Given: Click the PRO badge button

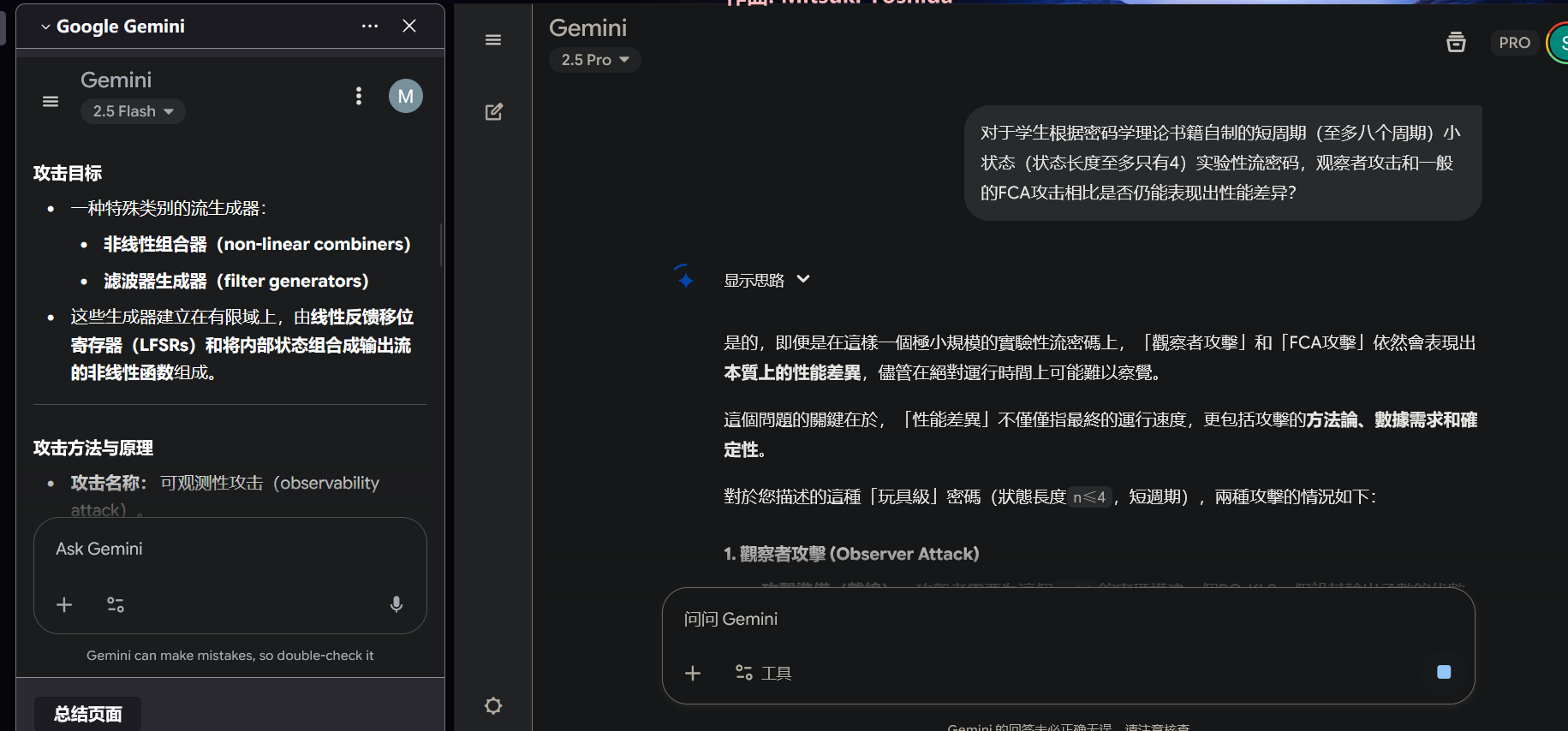Looking at the screenshot, I should 1514,43.
